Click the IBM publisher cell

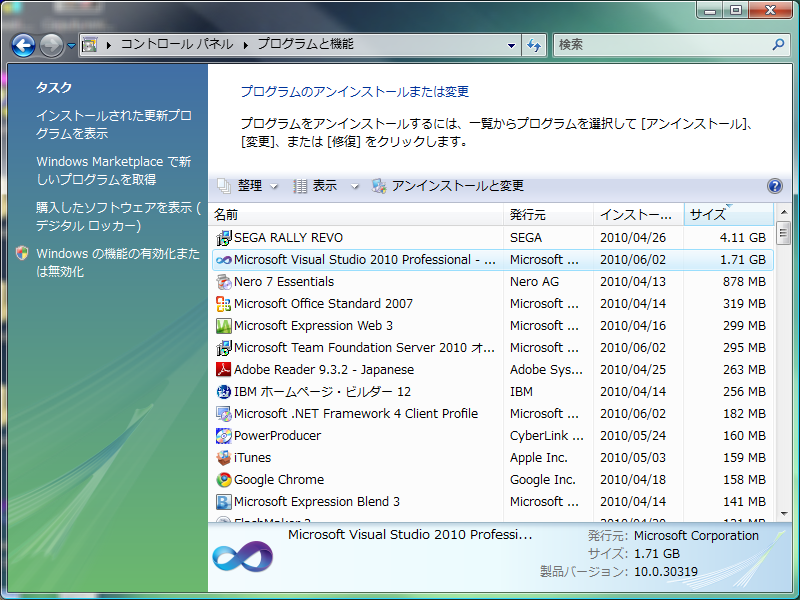tap(521, 391)
